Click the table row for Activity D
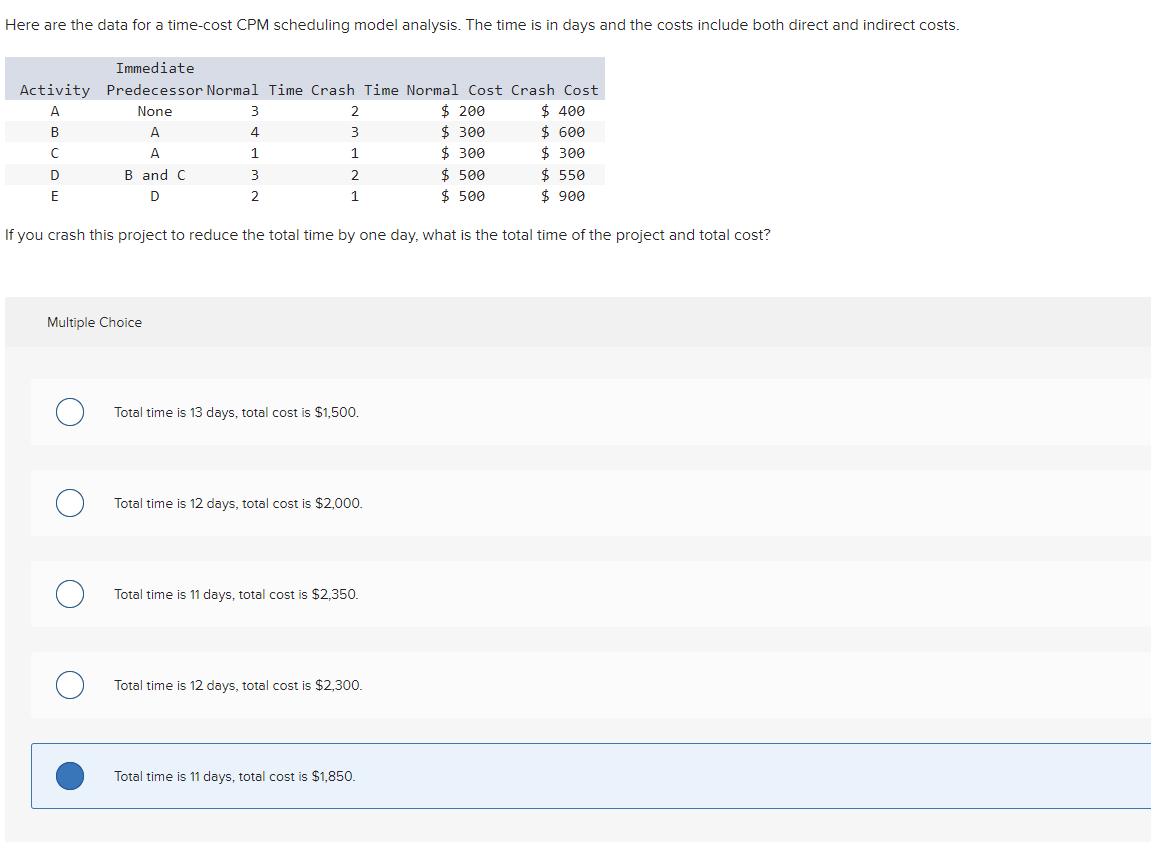 (x=300, y=174)
